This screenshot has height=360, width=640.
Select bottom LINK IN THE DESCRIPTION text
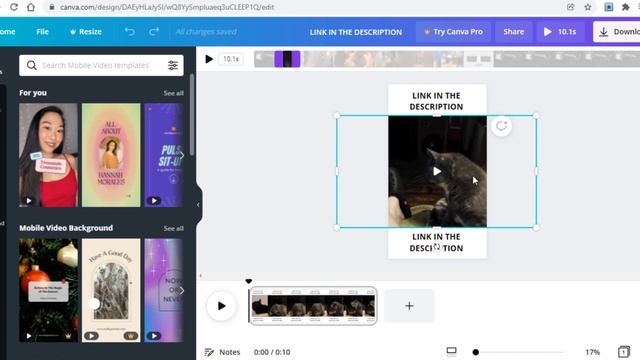coord(436,242)
